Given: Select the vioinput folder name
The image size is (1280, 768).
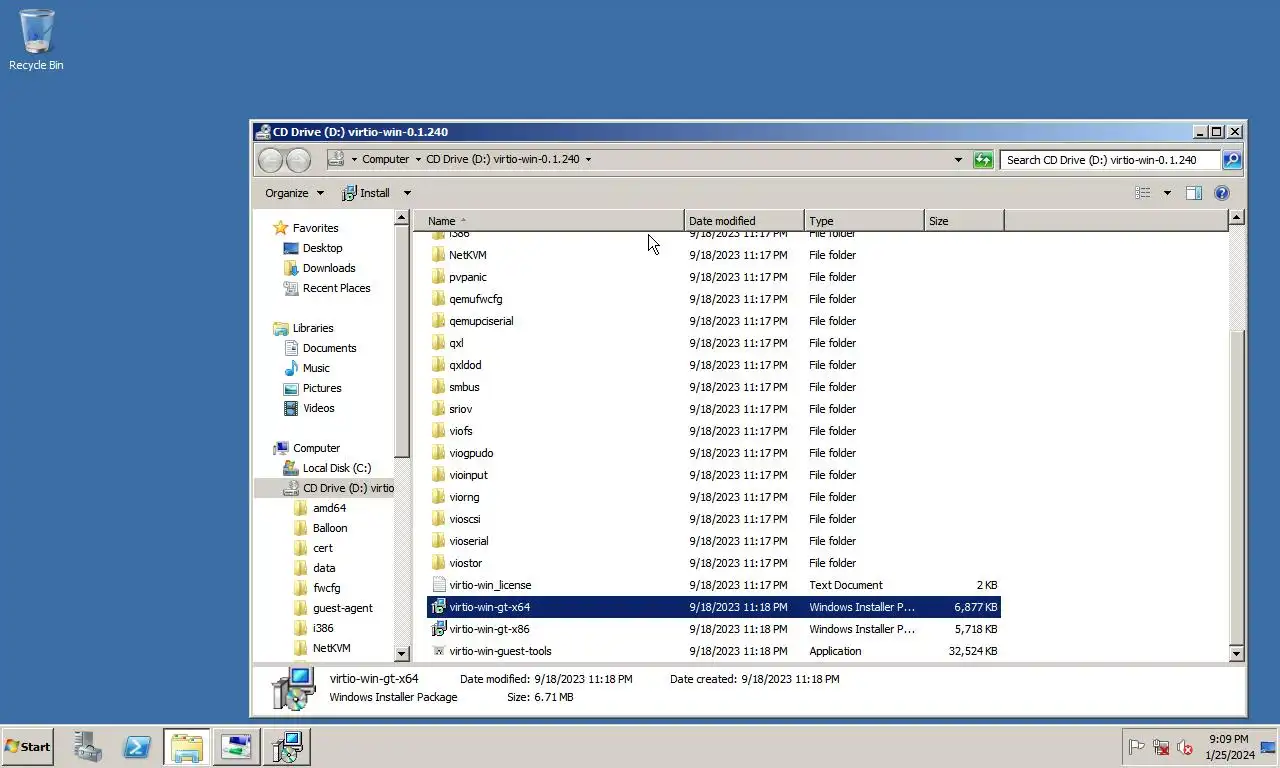Looking at the screenshot, I should 469,475.
